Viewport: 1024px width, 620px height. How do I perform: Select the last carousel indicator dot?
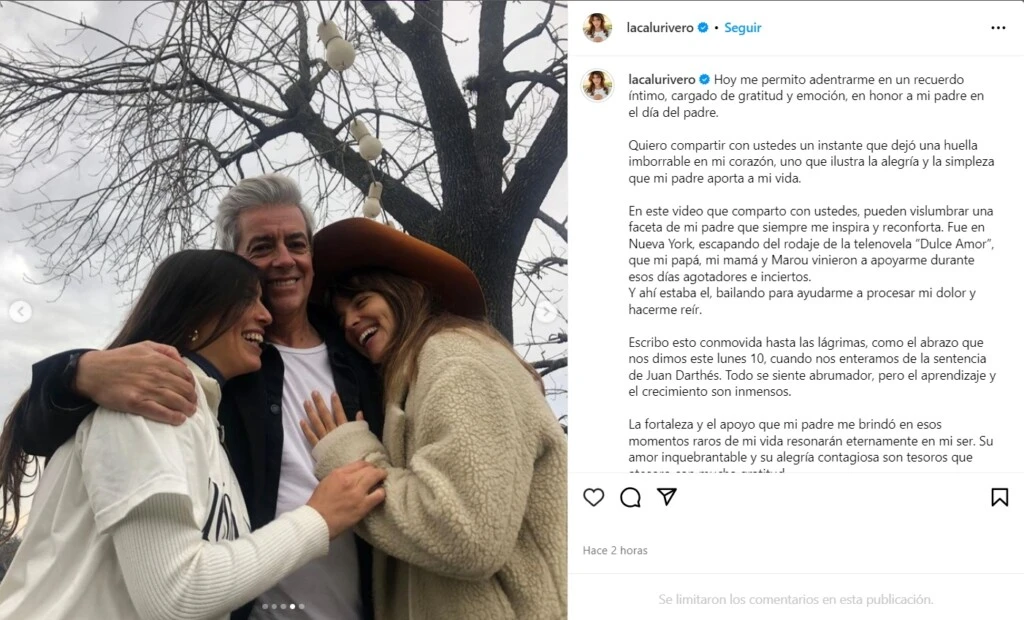[x=302, y=606]
